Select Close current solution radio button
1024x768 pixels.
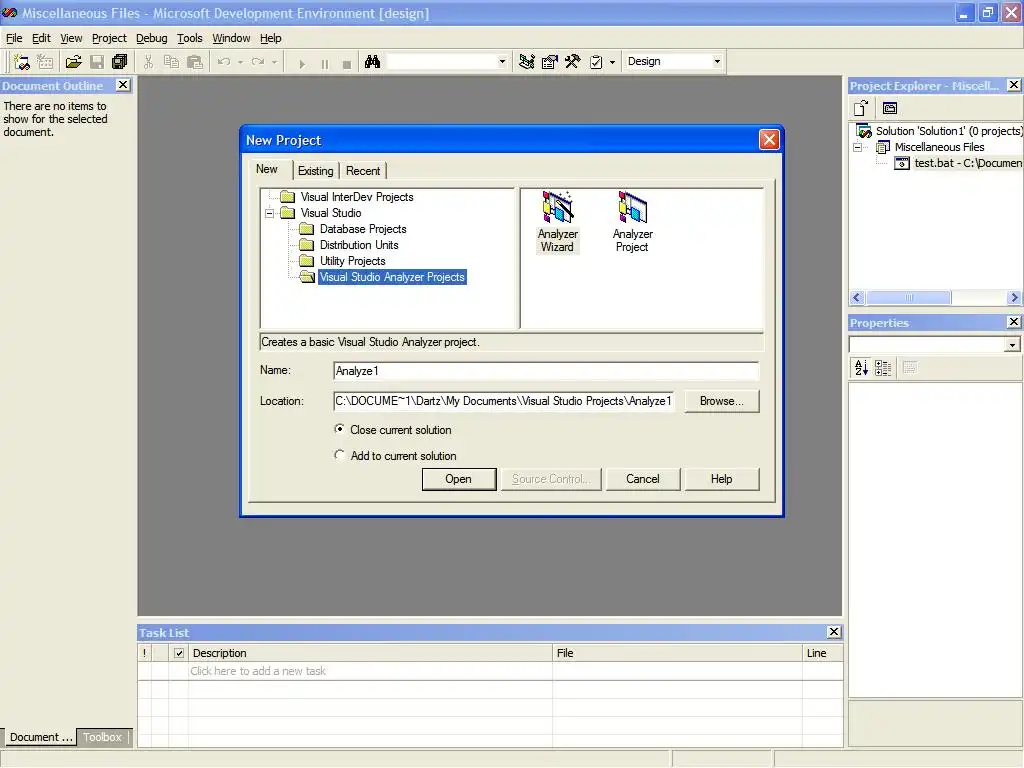[340, 429]
